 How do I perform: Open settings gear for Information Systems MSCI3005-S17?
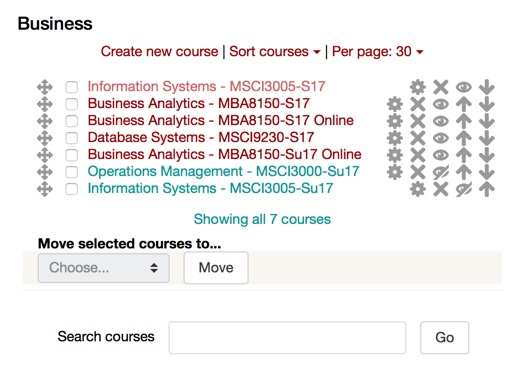click(418, 87)
